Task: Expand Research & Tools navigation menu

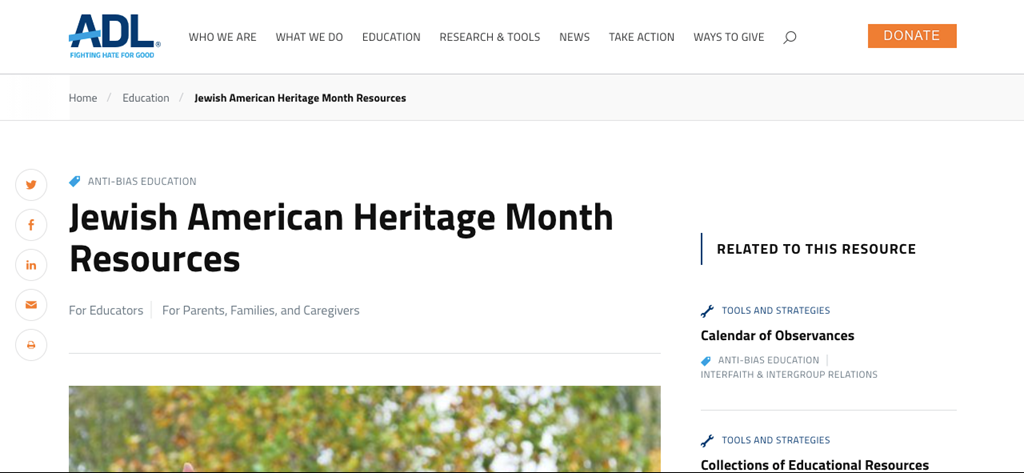Action: pyautogui.click(x=489, y=37)
